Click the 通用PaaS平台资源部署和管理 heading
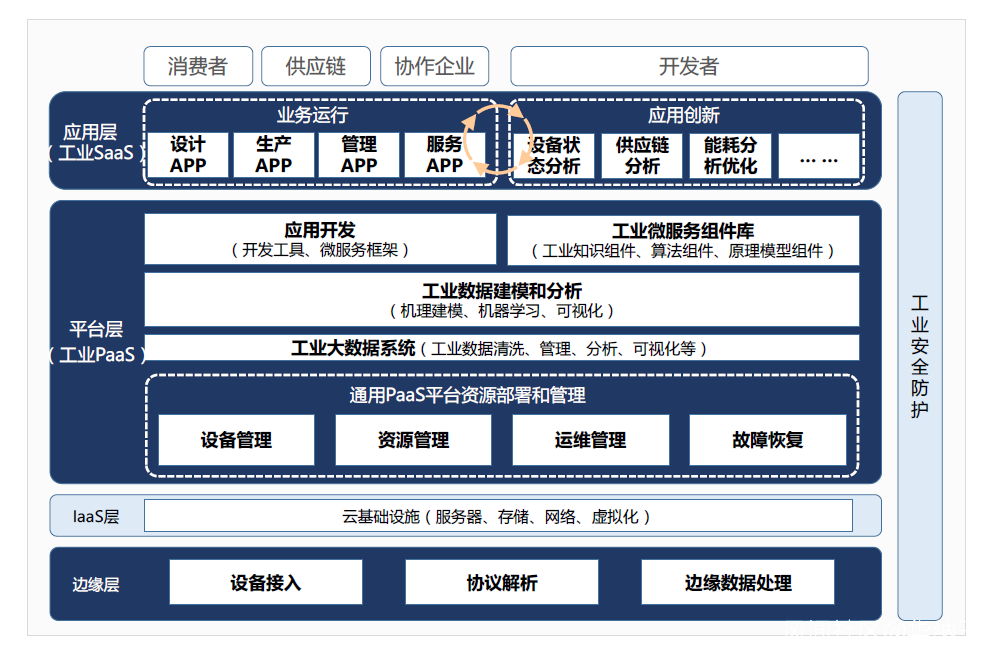 coord(467,395)
